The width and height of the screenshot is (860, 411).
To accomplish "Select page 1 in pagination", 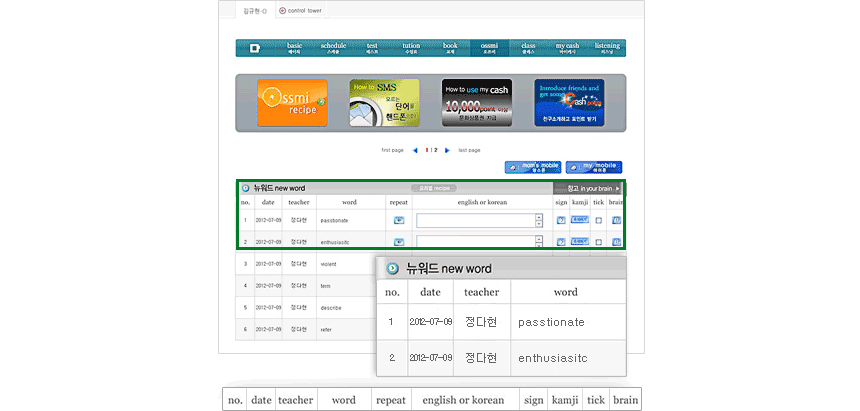I will point(427,150).
